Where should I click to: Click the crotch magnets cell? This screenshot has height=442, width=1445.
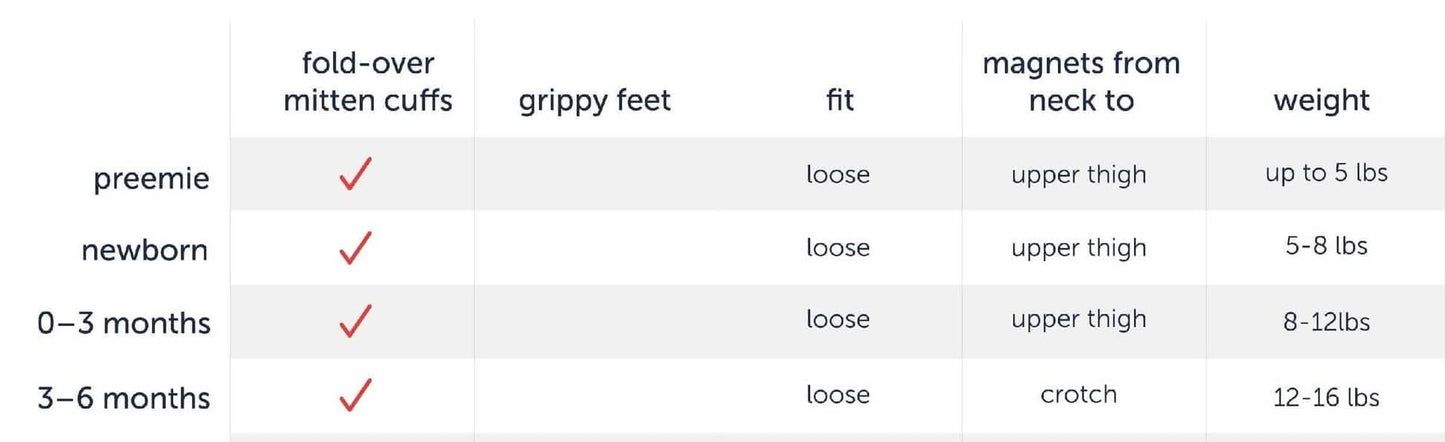1078,394
